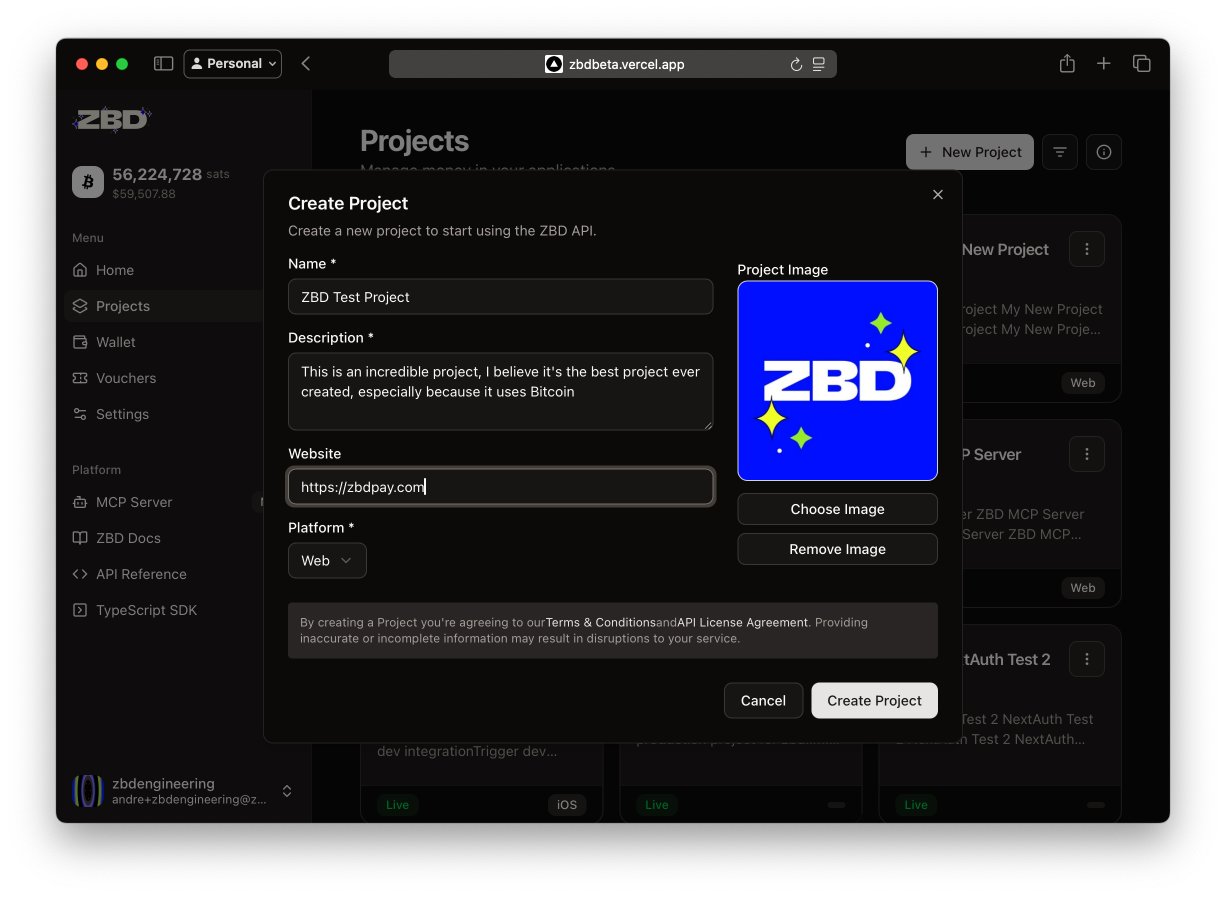The height and width of the screenshot is (897, 1226).
Task: Click the Bitcoin icon next to sats balance
Action: click(87, 182)
